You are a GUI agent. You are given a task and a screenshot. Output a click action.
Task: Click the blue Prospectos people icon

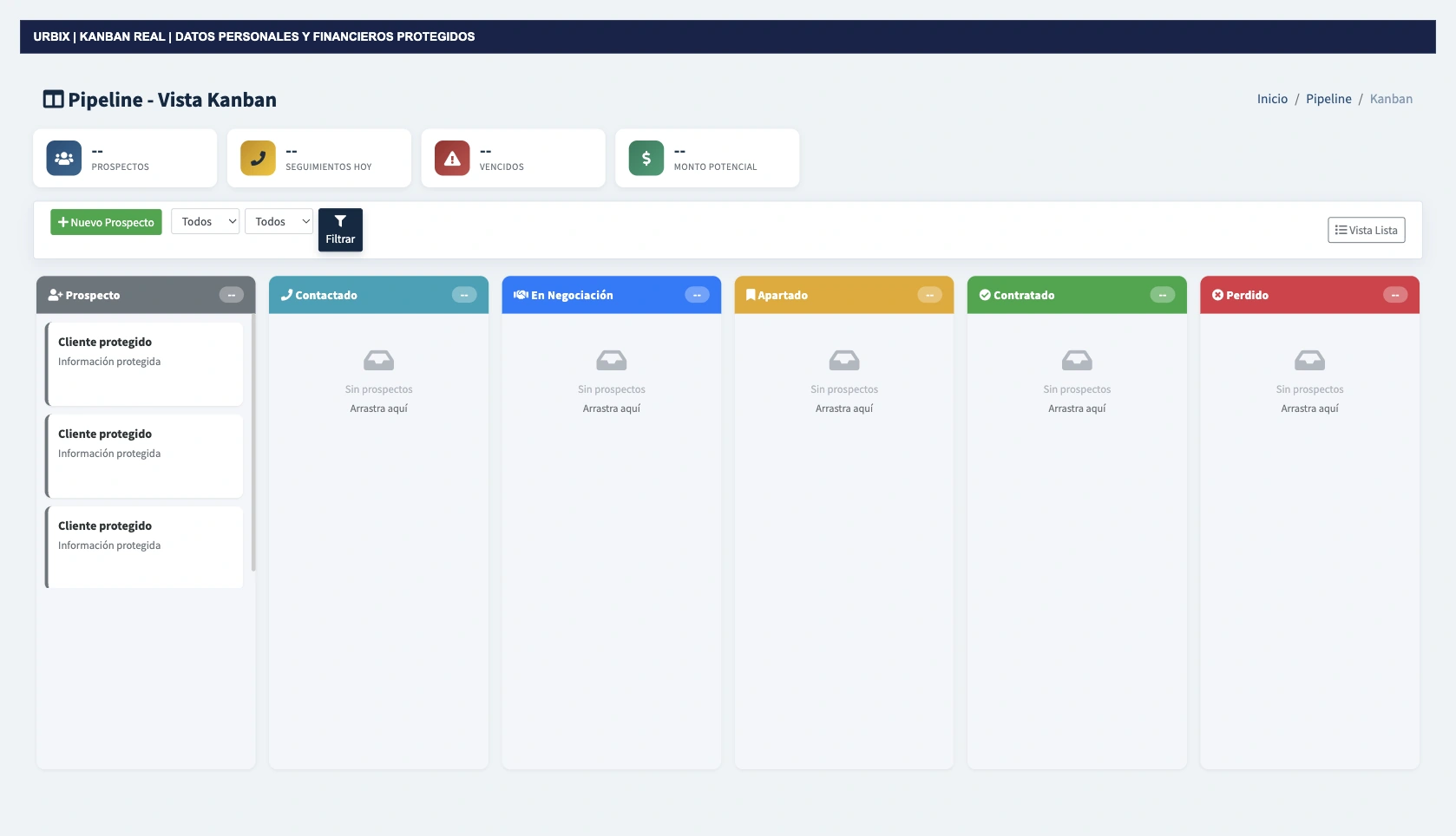pyautogui.click(x=64, y=159)
